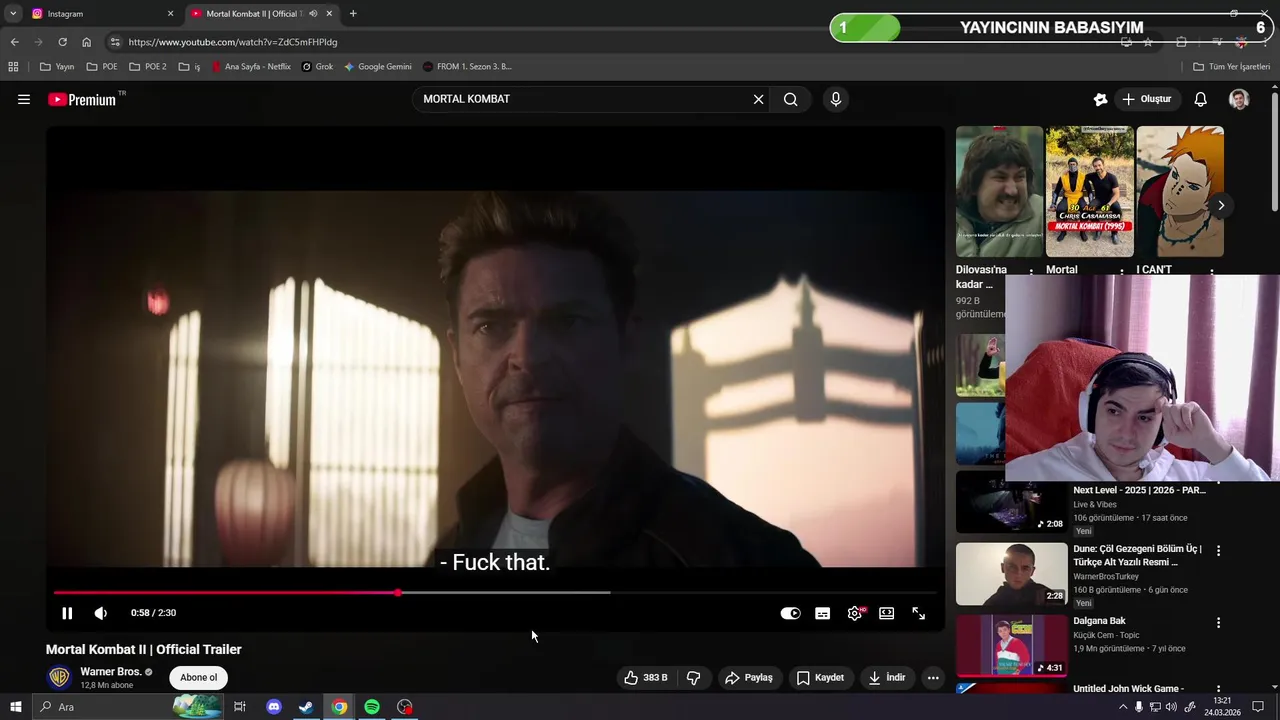The height and width of the screenshot is (720, 1280).
Task: Start voice search via microphone icon
Action: coord(836,99)
